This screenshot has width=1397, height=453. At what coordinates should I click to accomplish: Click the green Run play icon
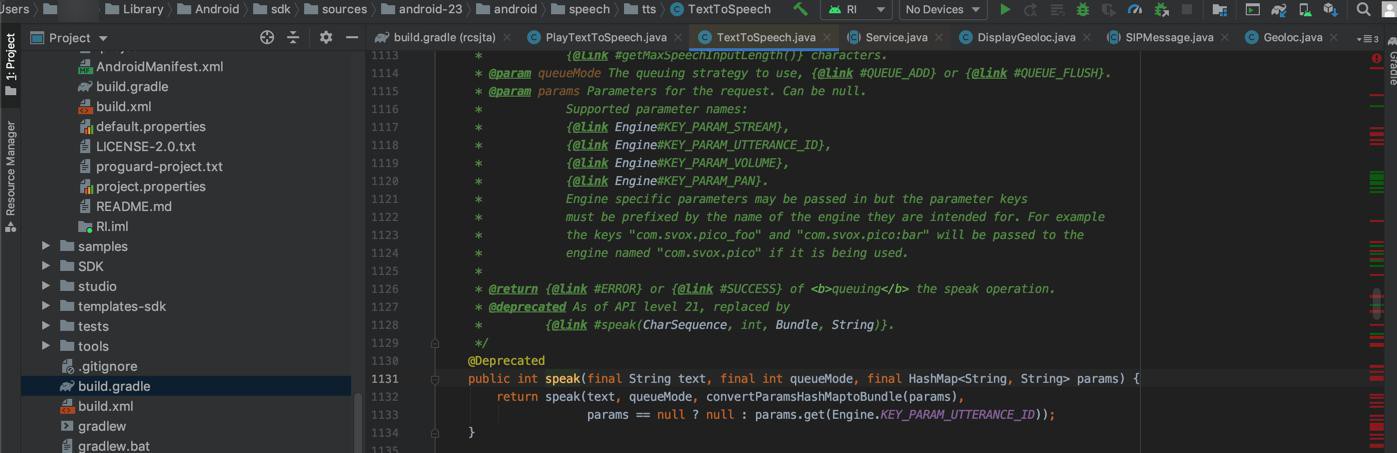coord(1005,9)
